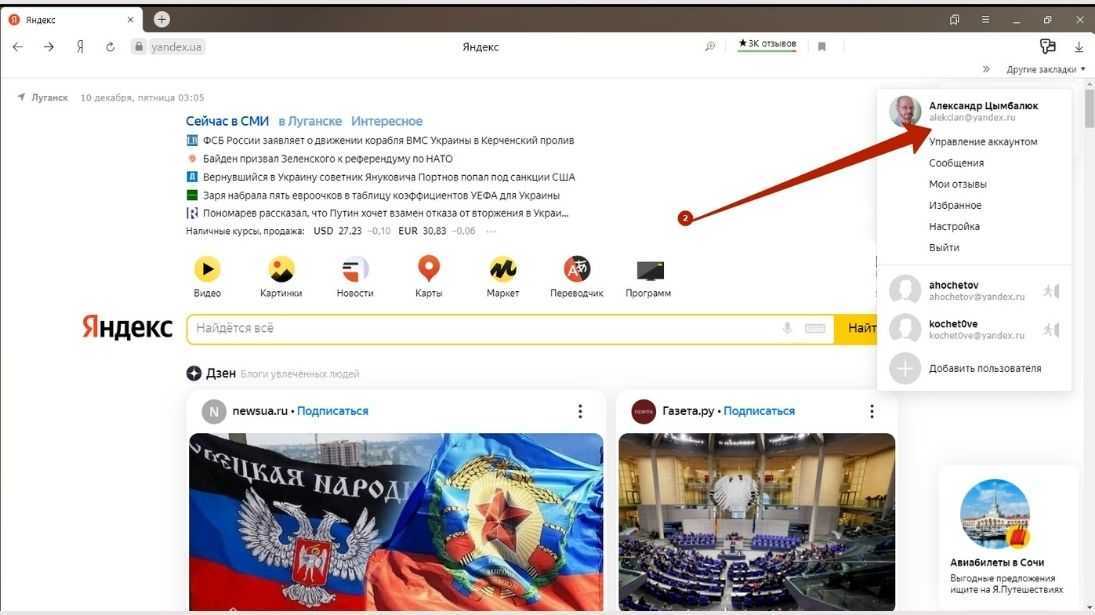
Task: Click Подписаться next to newsua.ru
Action: pyautogui.click(x=332, y=411)
